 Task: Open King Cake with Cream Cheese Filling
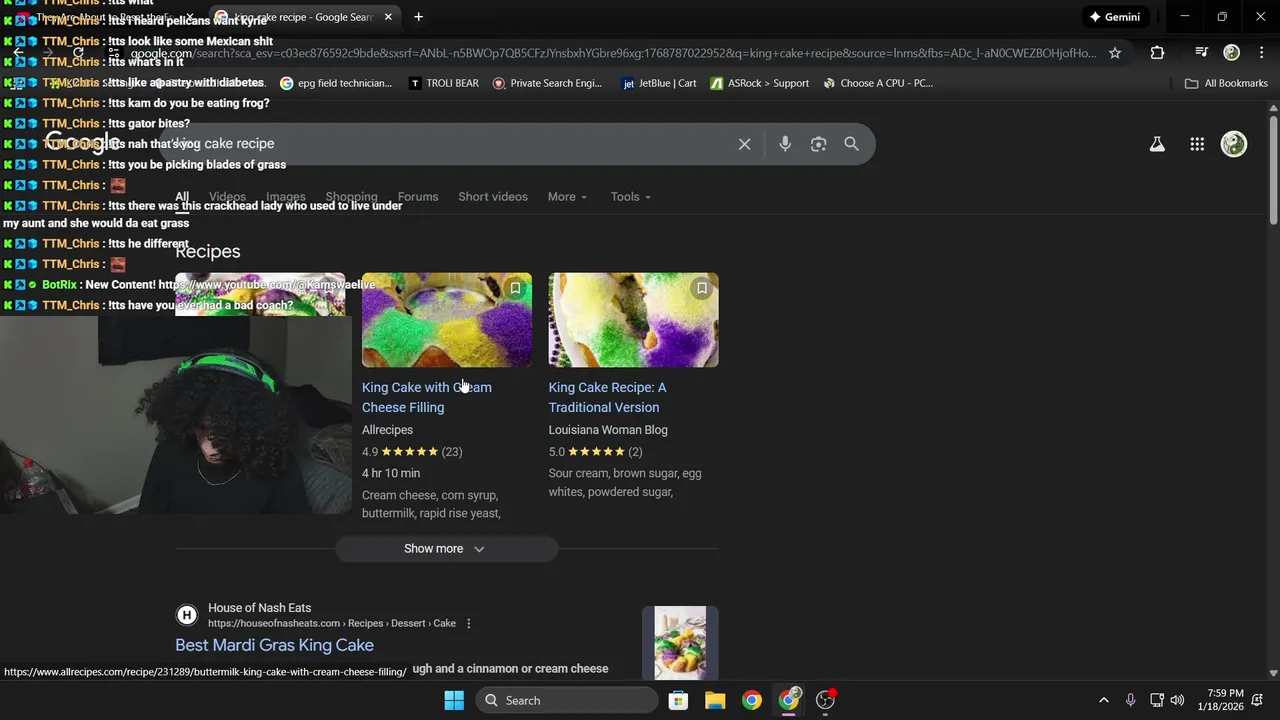427,397
